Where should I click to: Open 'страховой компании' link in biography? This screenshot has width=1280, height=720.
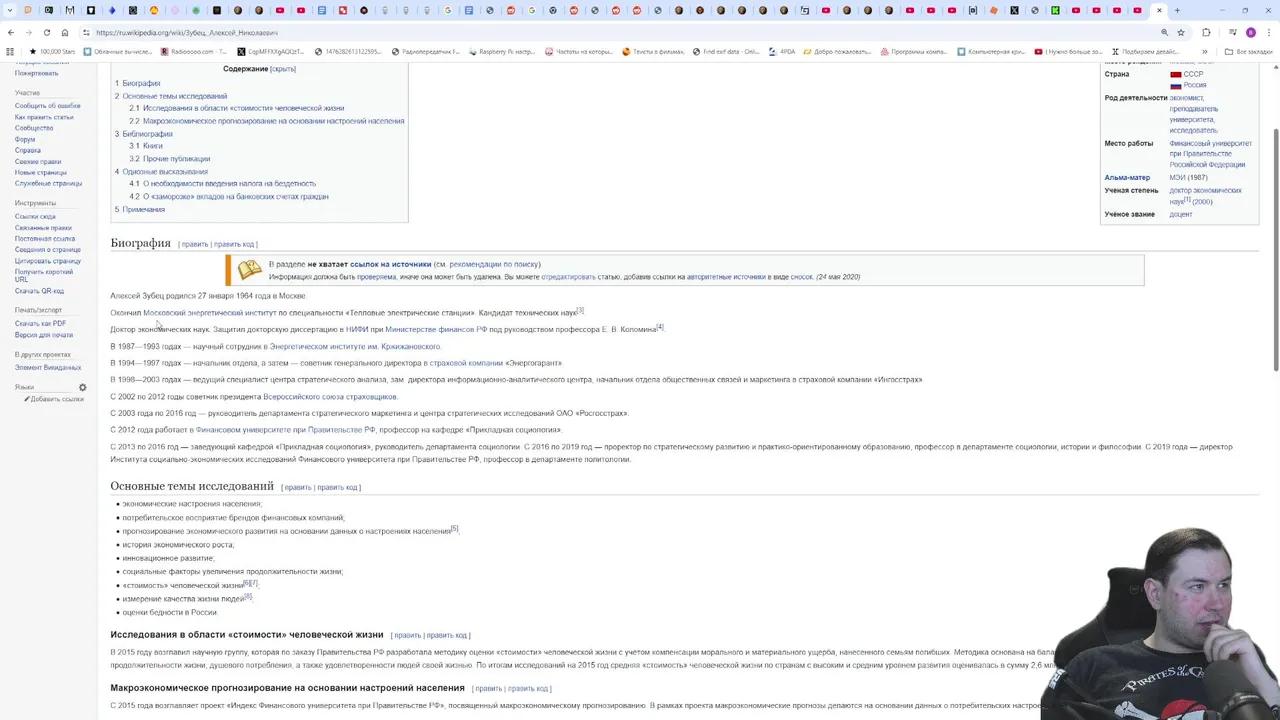click(x=466, y=363)
